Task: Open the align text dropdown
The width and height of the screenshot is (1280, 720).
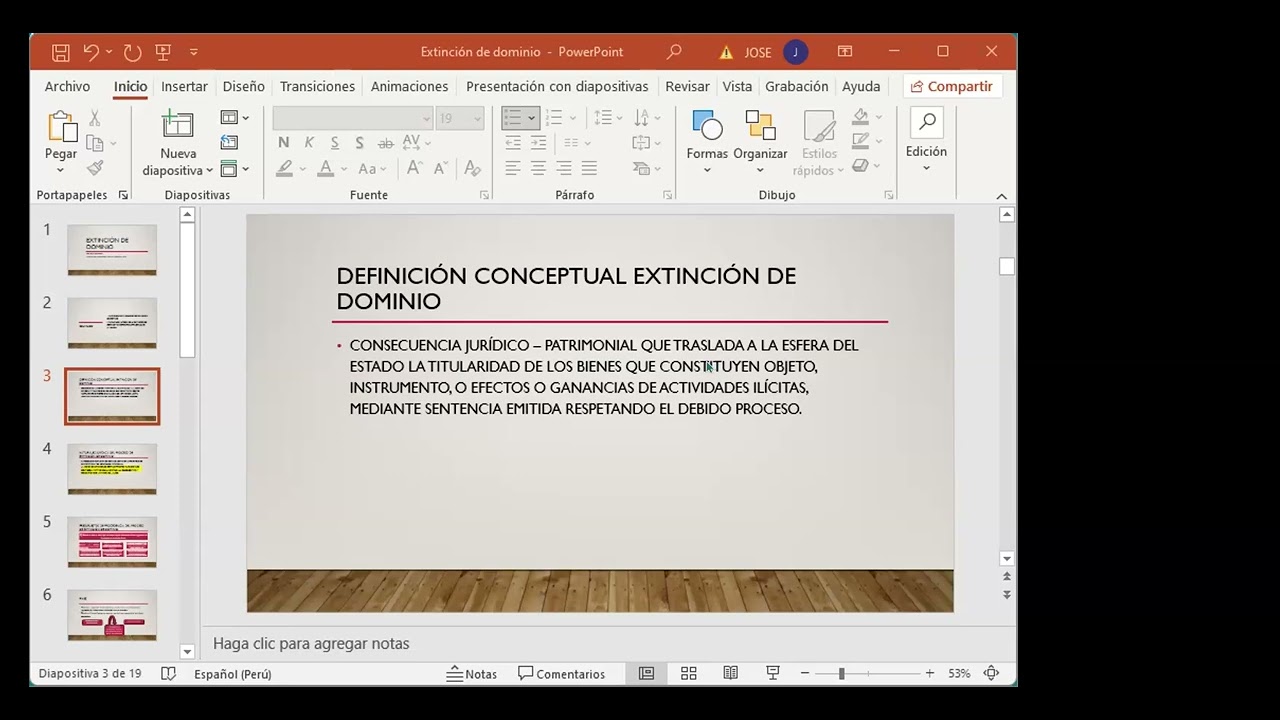Action: click(x=647, y=143)
